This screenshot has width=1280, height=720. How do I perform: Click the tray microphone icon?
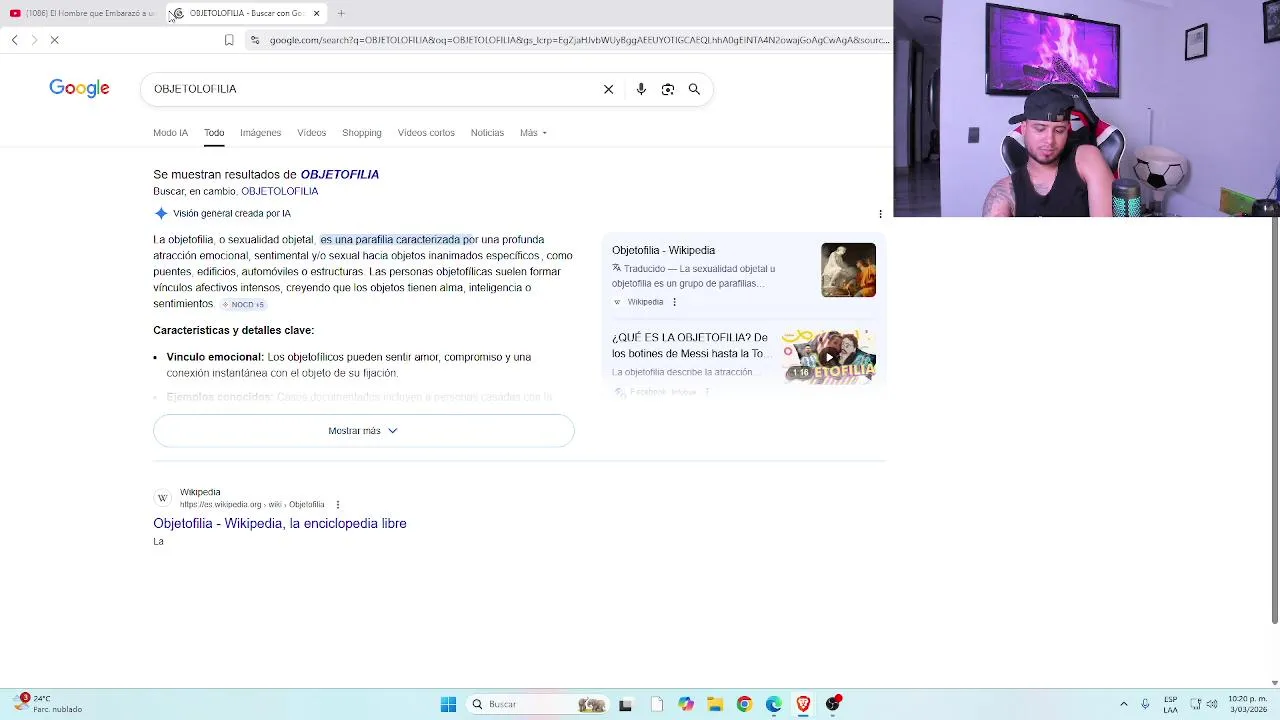pyautogui.click(x=1145, y=704)
